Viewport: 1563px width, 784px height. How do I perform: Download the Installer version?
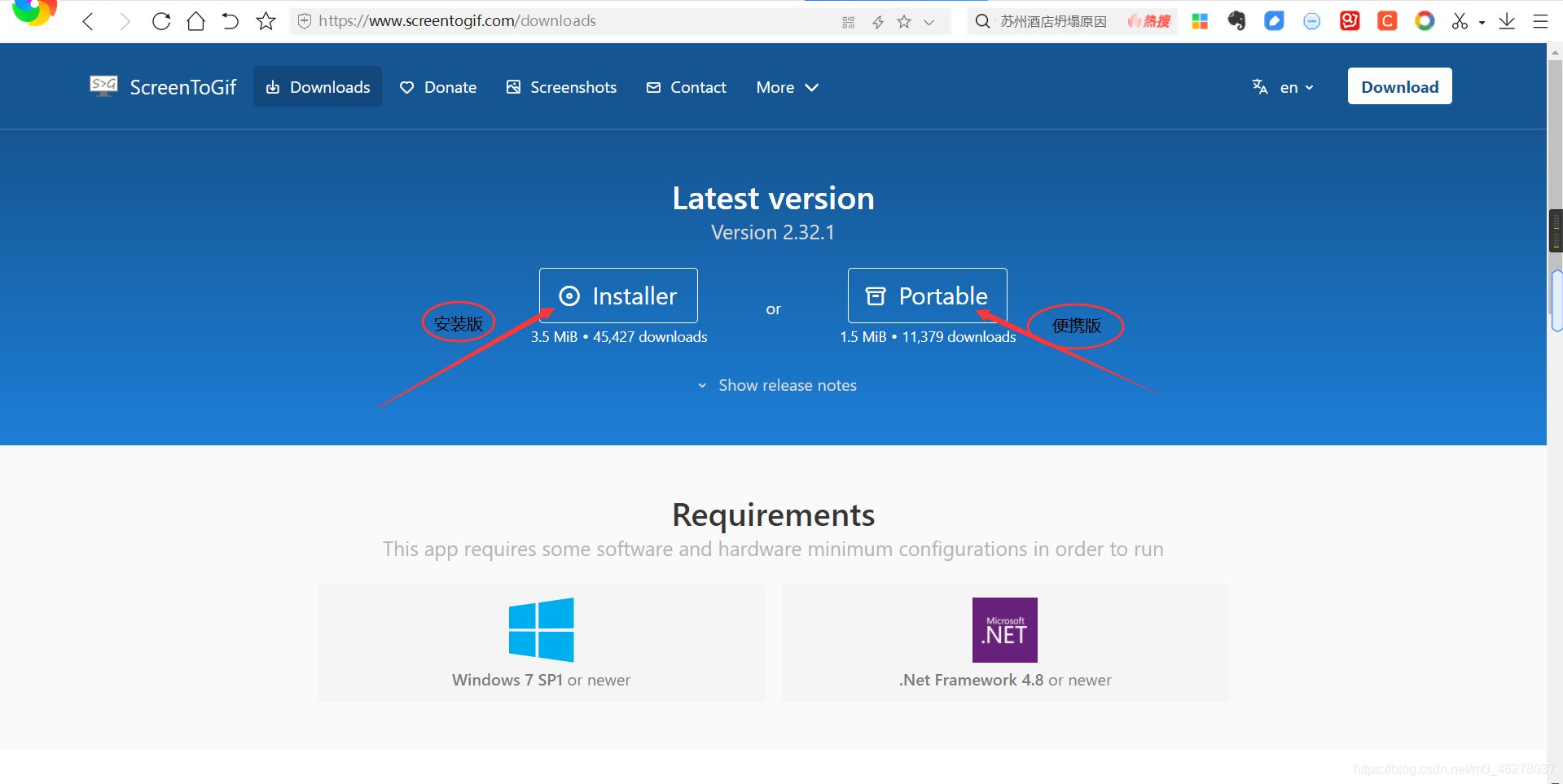pos(618,296)
